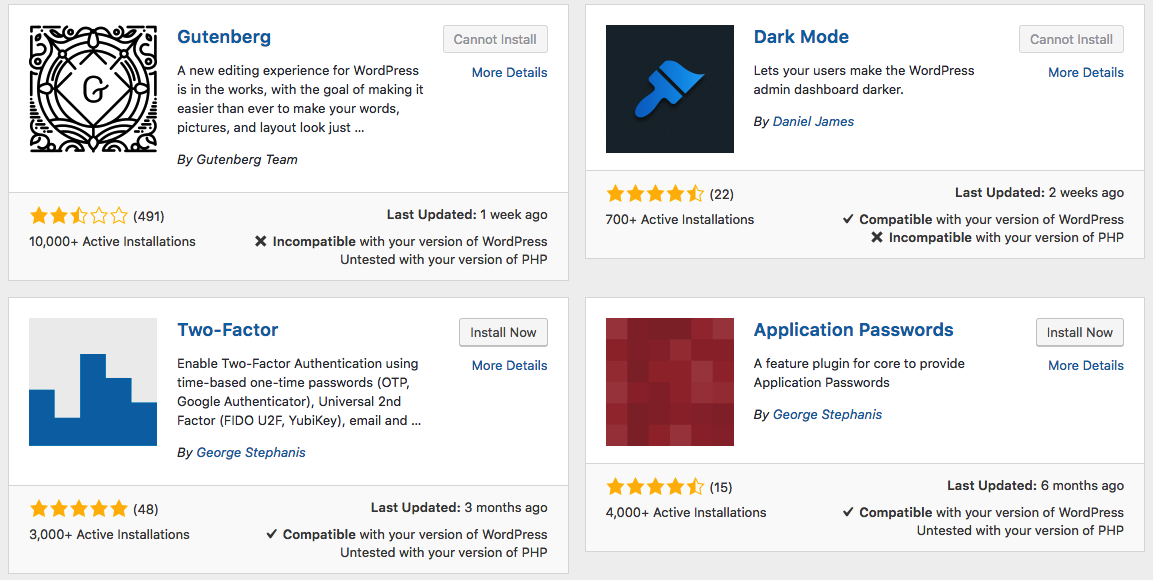Click Two-Factor 'Untested with your version of PHP'

pyautogui.click(x=443, y=552)
